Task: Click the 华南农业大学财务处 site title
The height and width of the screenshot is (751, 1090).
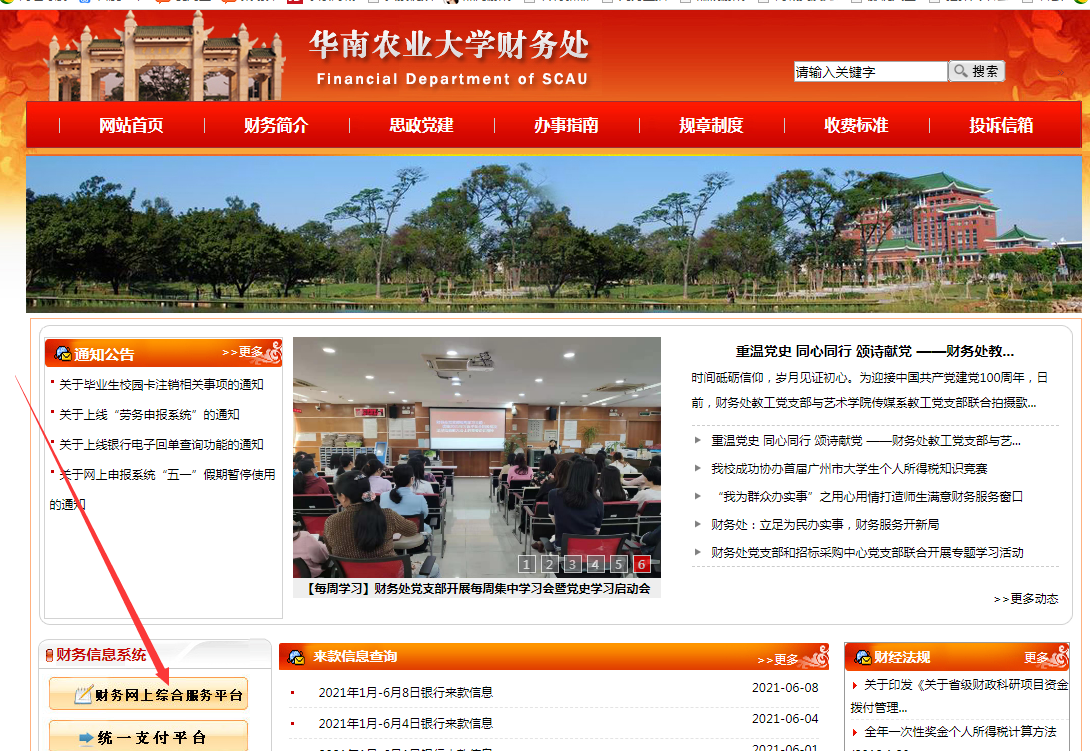Action: (x=449, y=45)
